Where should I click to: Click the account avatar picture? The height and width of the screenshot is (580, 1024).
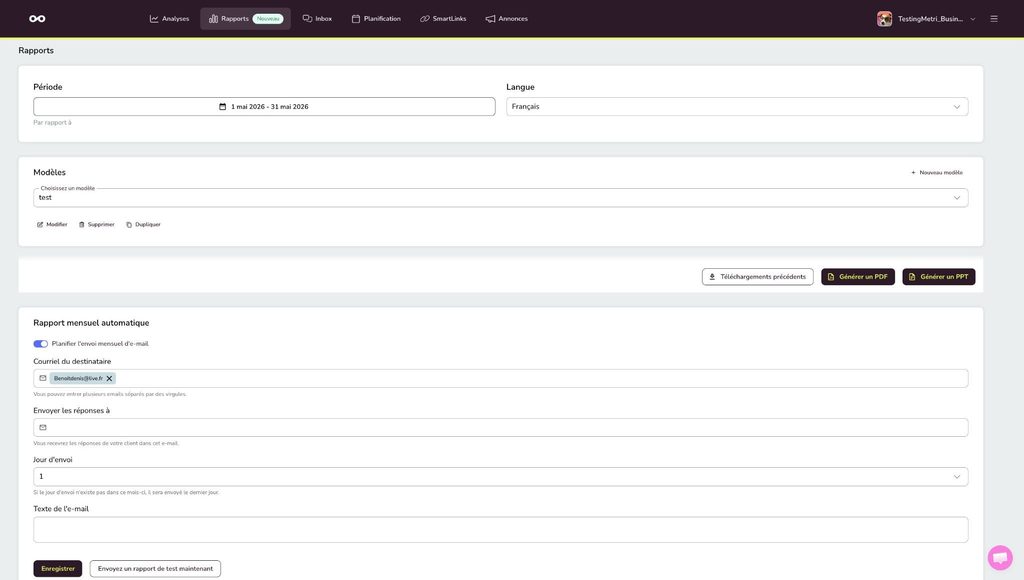coord(884,18)
